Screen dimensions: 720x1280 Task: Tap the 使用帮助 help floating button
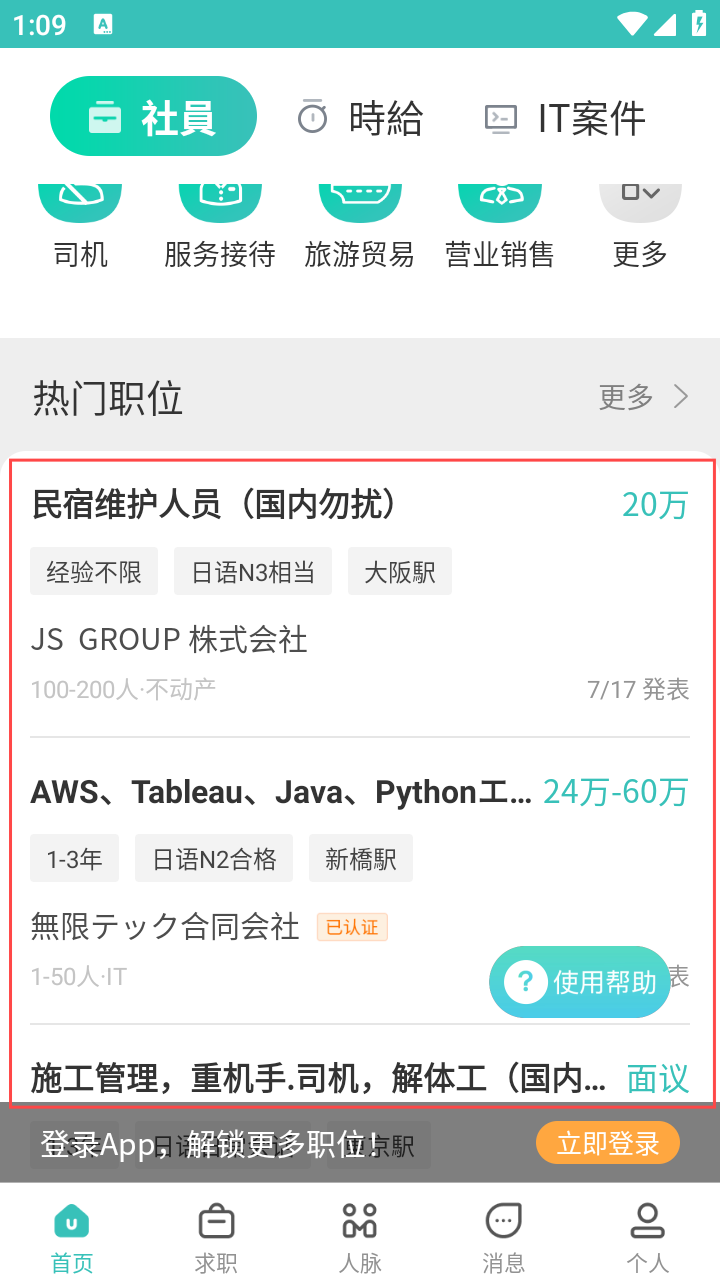pyautogui.click(x=580, y=982)
